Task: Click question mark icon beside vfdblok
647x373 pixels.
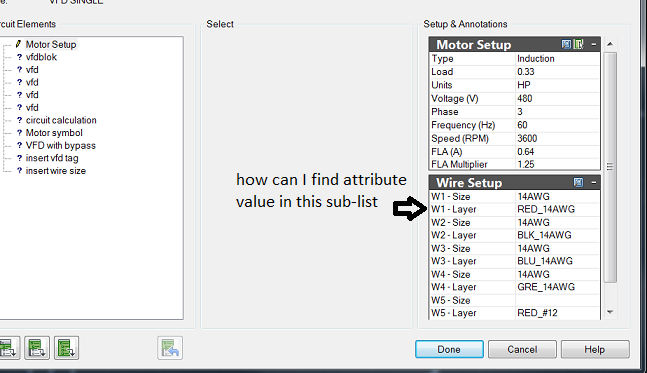Action: (19, 57)
